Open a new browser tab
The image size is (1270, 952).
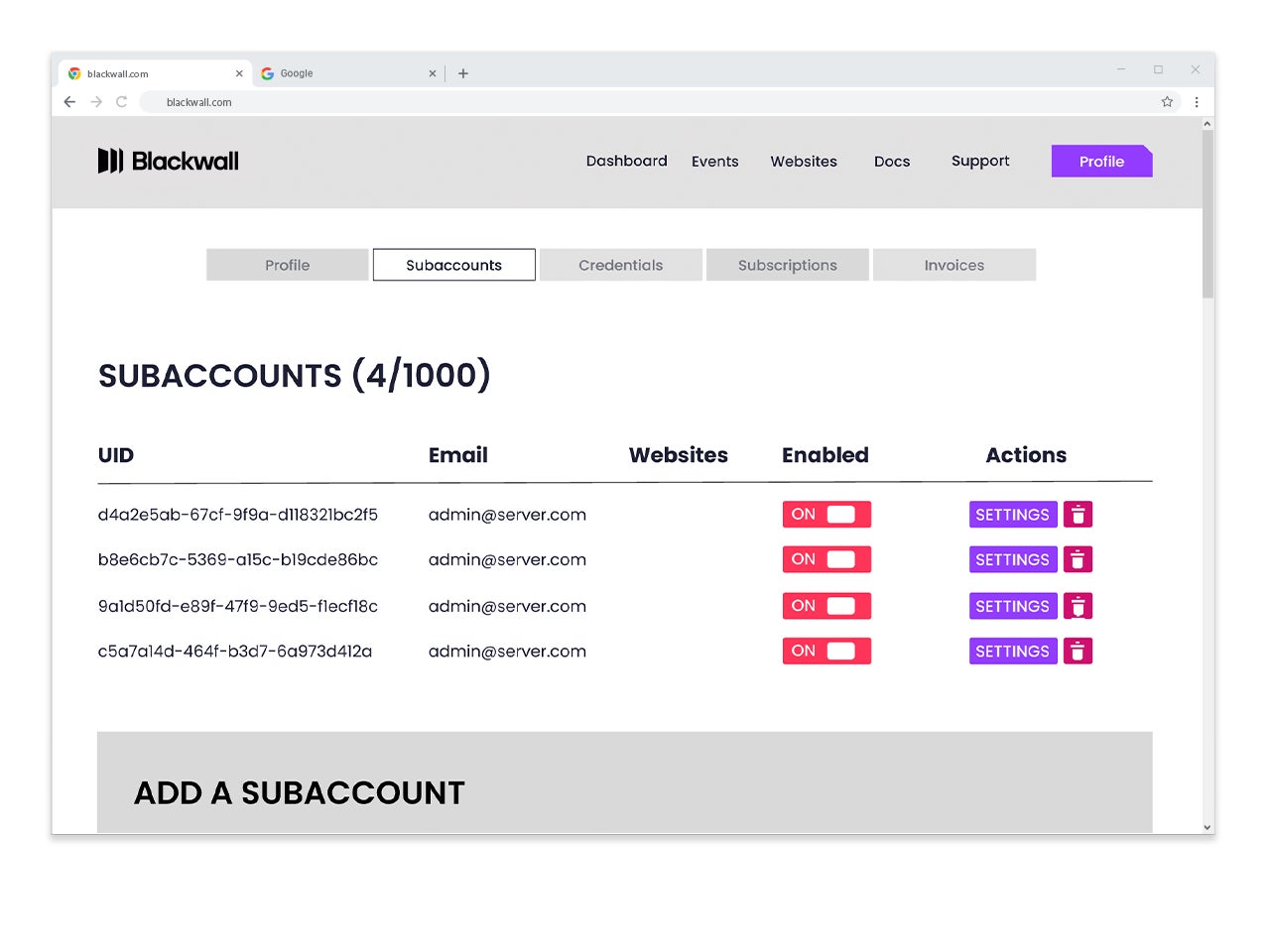463,73
